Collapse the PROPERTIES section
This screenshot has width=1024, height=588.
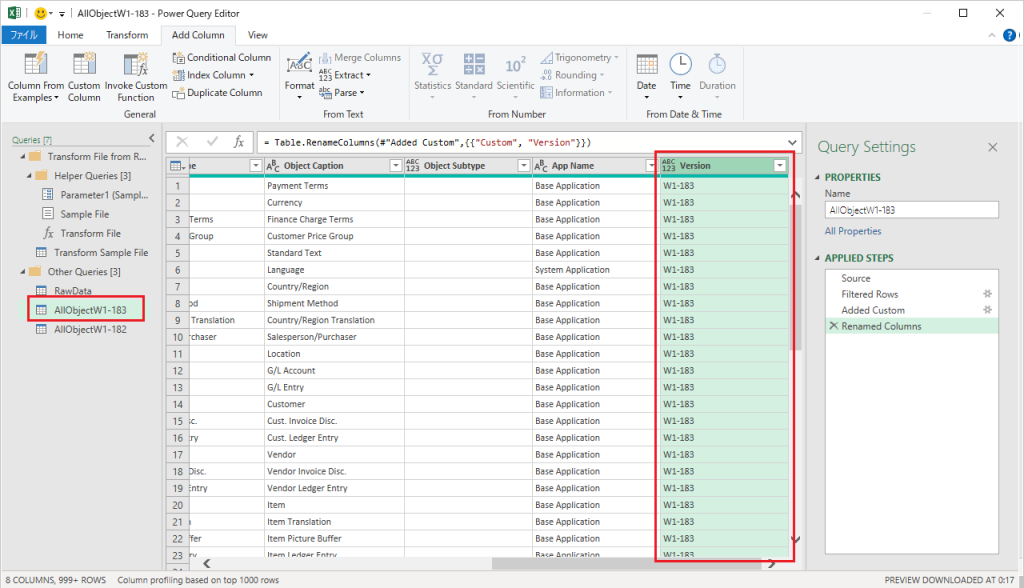[x=817, y=177]
